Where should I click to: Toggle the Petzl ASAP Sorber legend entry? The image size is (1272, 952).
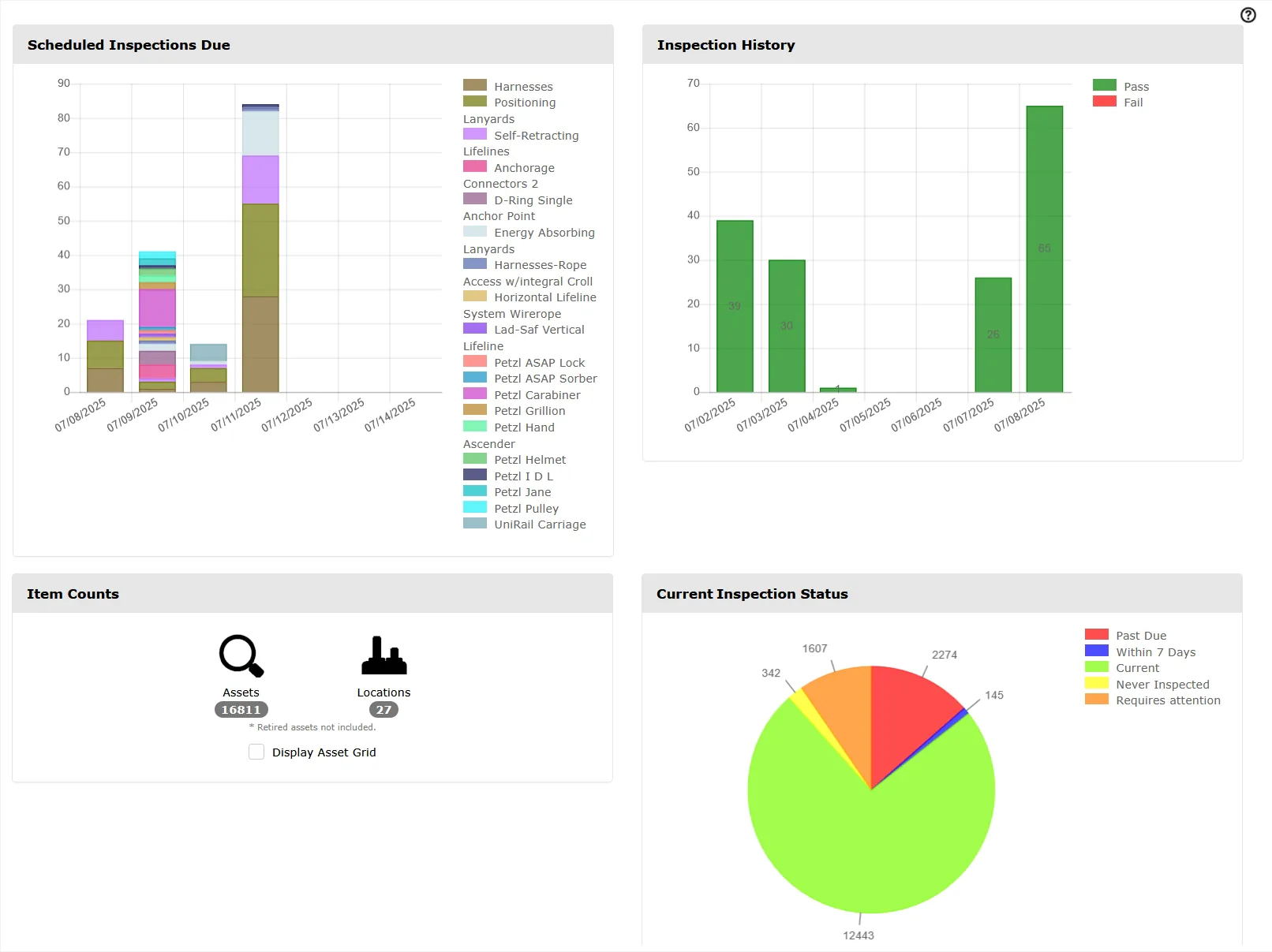coord(530,378)
